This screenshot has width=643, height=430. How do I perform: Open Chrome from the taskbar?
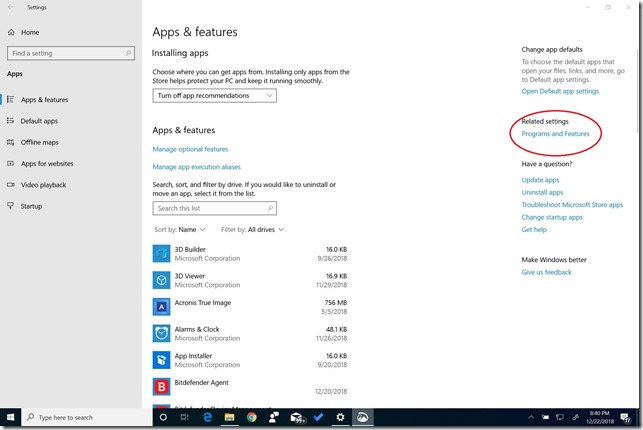[251, 417]
